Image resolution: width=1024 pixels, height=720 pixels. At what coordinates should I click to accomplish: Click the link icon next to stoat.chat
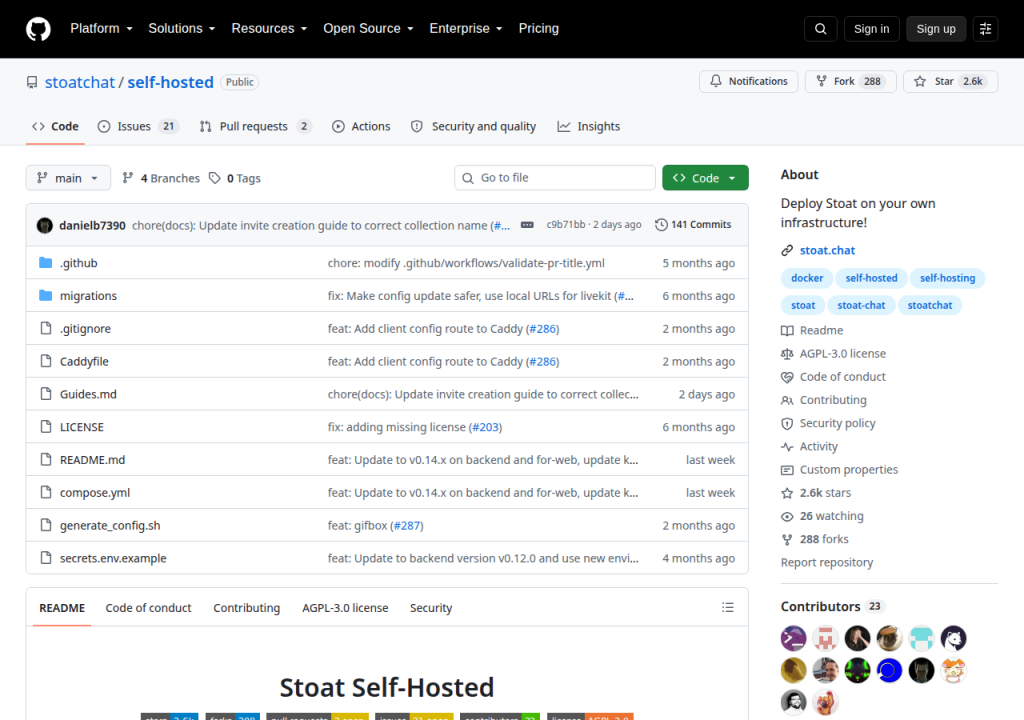tap(787, 250)
